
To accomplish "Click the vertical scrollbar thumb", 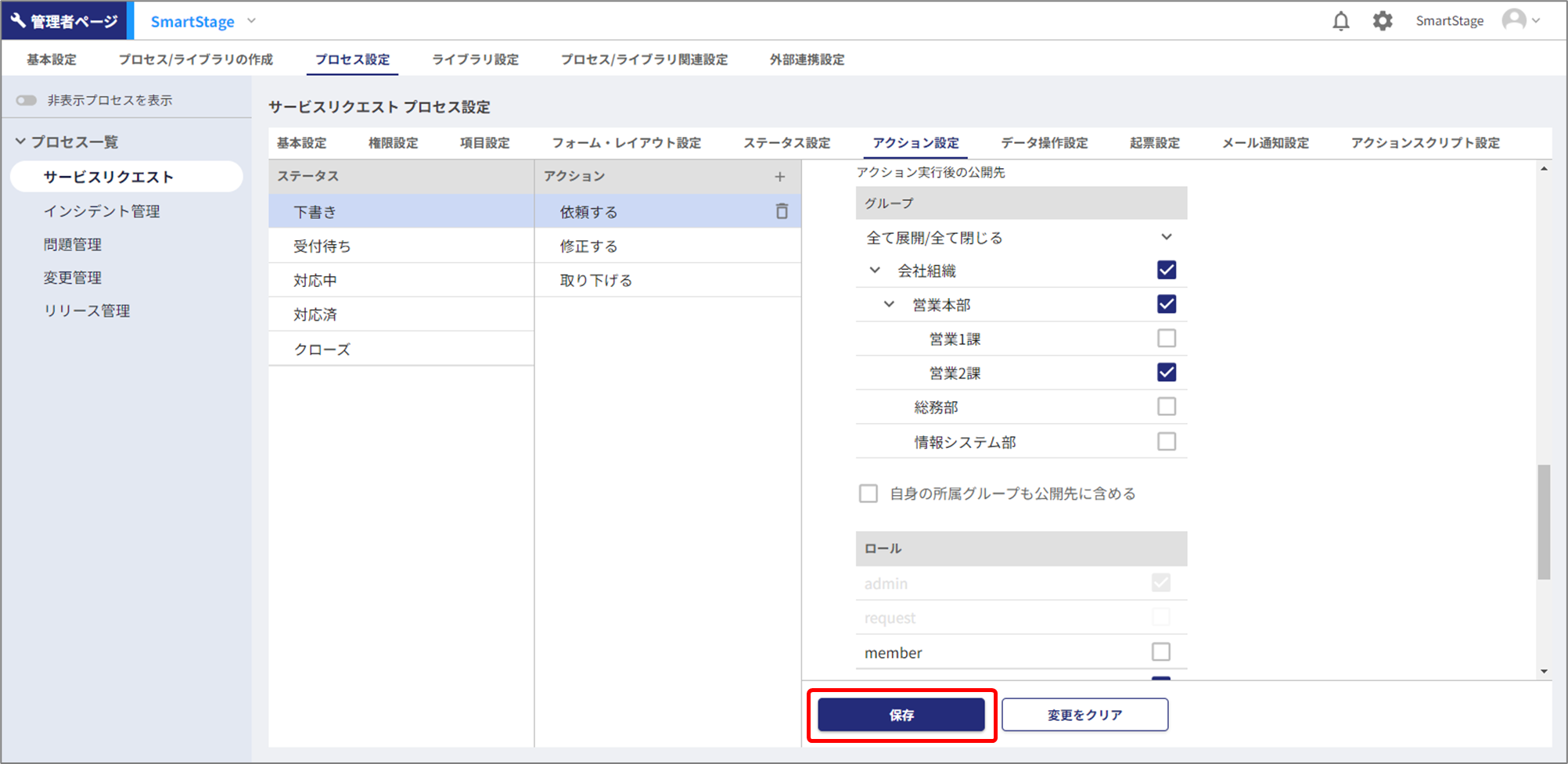I will [1543, 522].
